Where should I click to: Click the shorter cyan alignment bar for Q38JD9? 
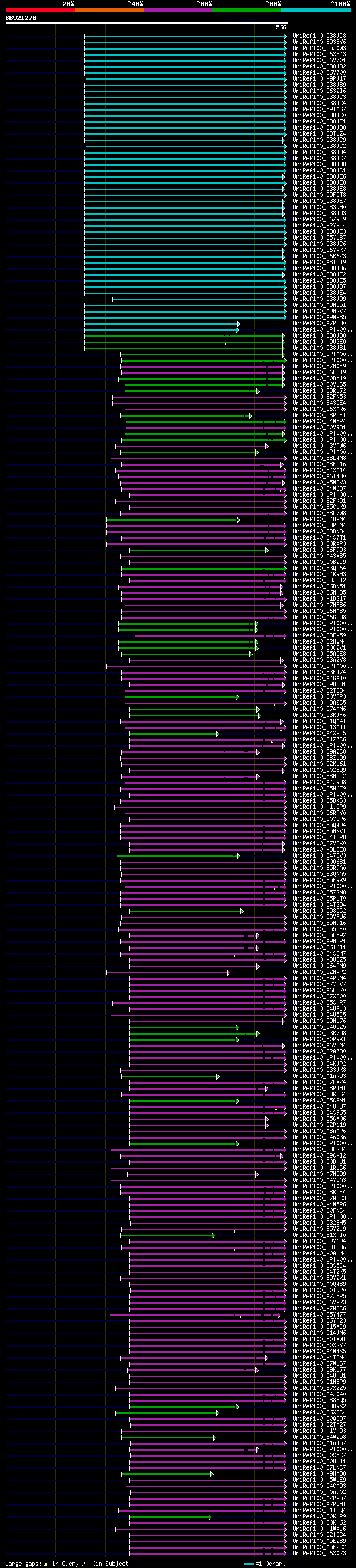pyautogui.click(x=200, y=299)
